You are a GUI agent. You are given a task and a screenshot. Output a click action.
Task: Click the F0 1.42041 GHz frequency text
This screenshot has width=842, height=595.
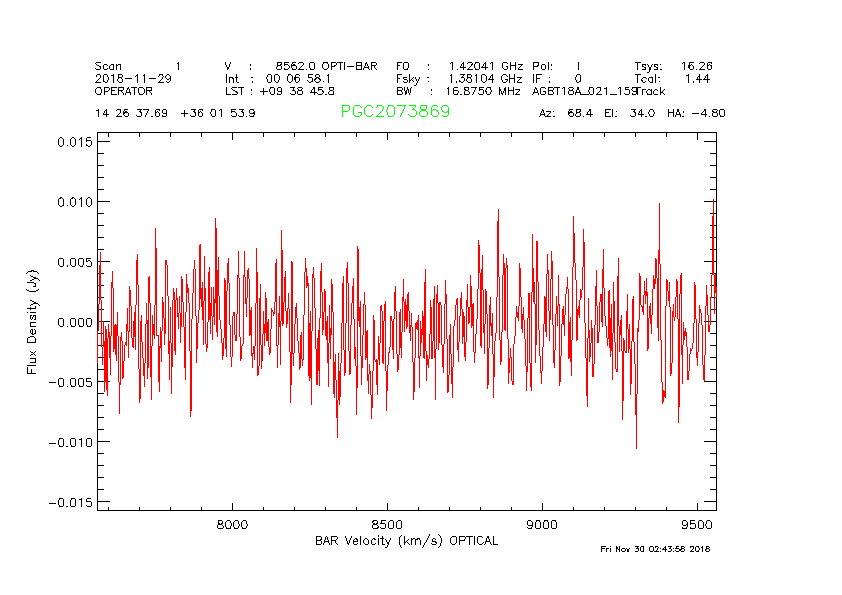click(x=458, y=65)
